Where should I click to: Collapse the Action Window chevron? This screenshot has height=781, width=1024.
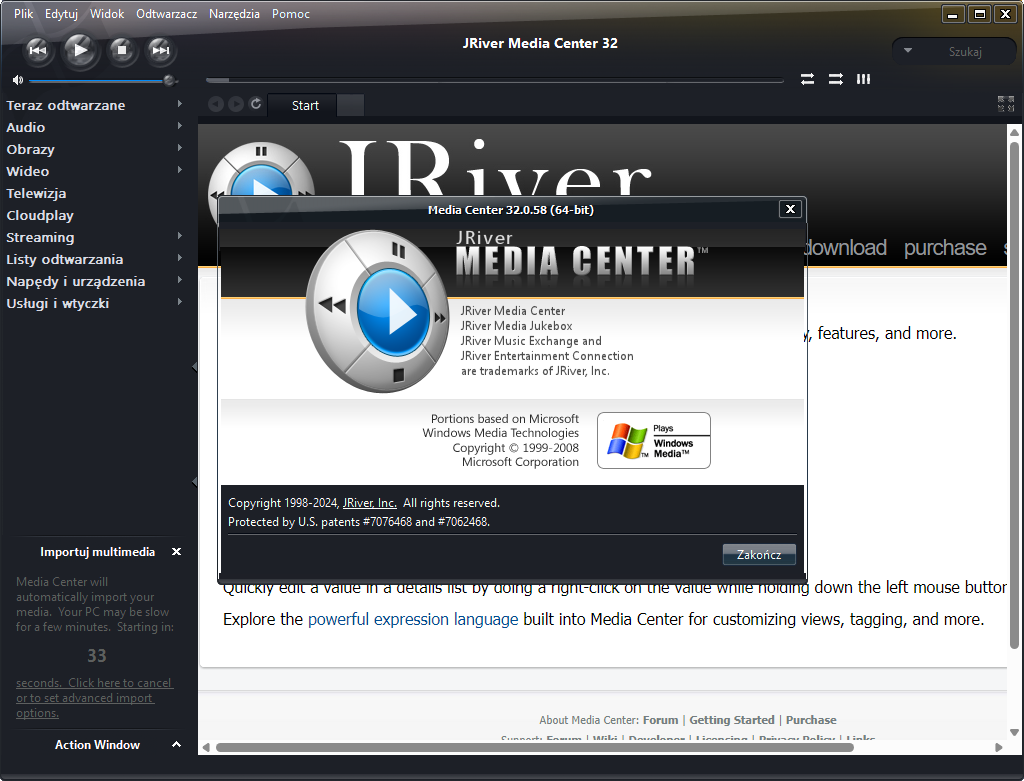click(x=176, y=744)
